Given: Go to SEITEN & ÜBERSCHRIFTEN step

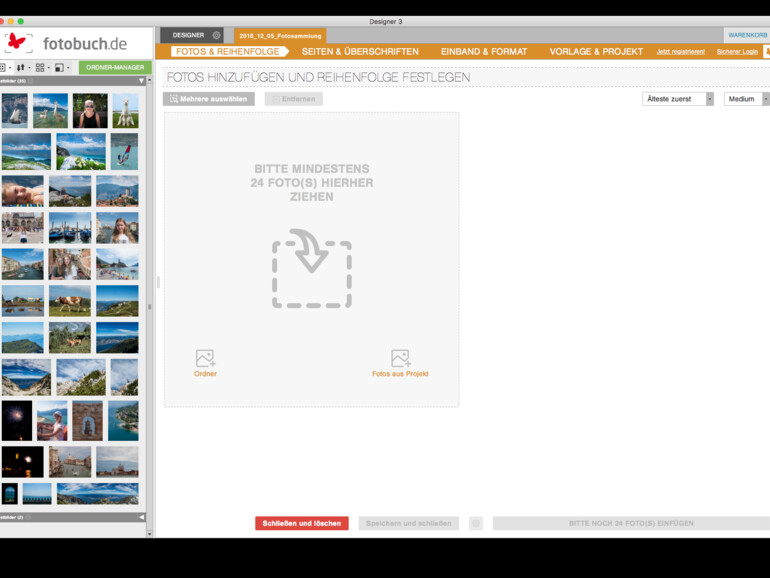Looking at the screenshot, I should tap(360, 52).
